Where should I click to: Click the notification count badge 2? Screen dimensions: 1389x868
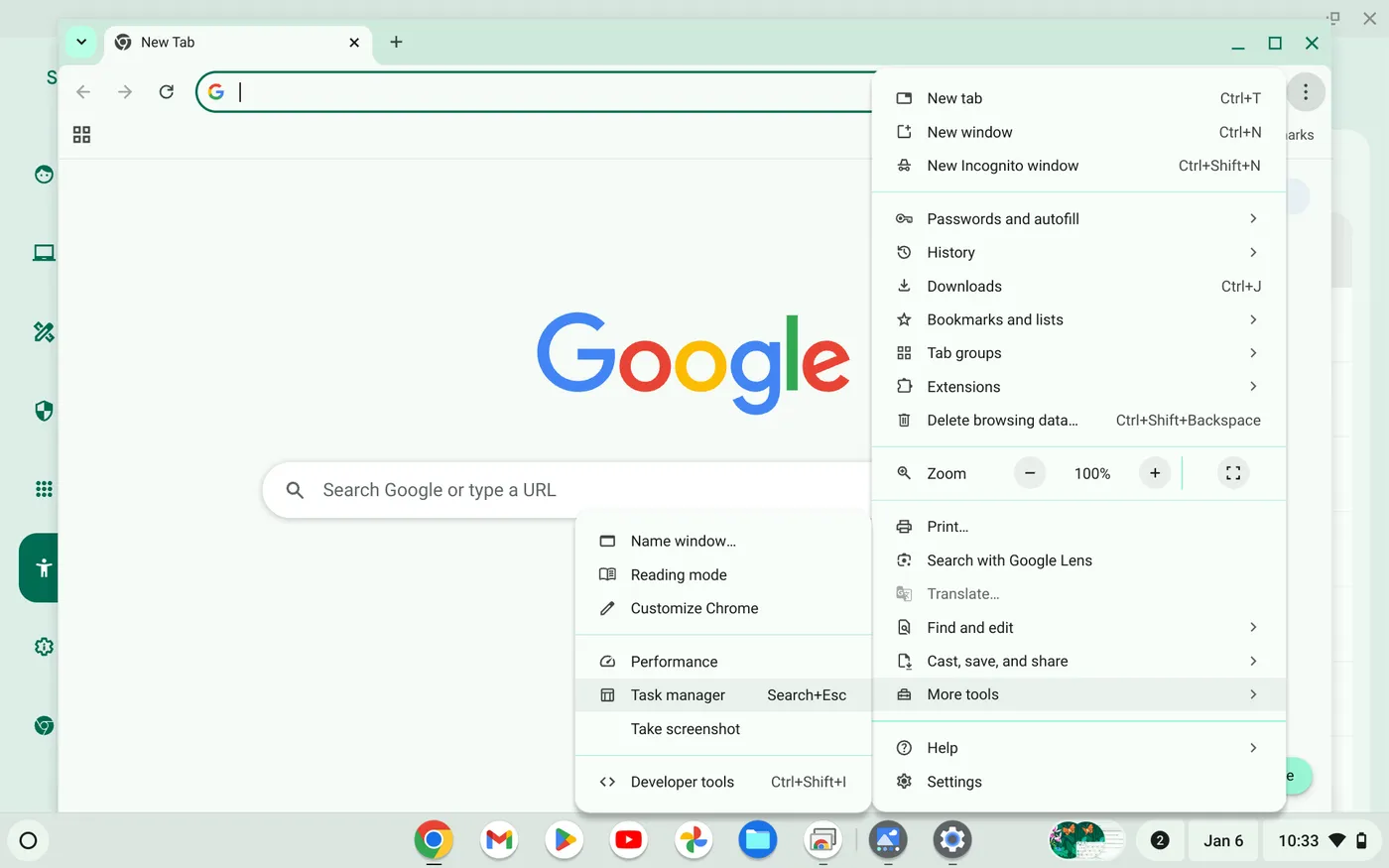pyautogui.click(x=1159, y=840)
